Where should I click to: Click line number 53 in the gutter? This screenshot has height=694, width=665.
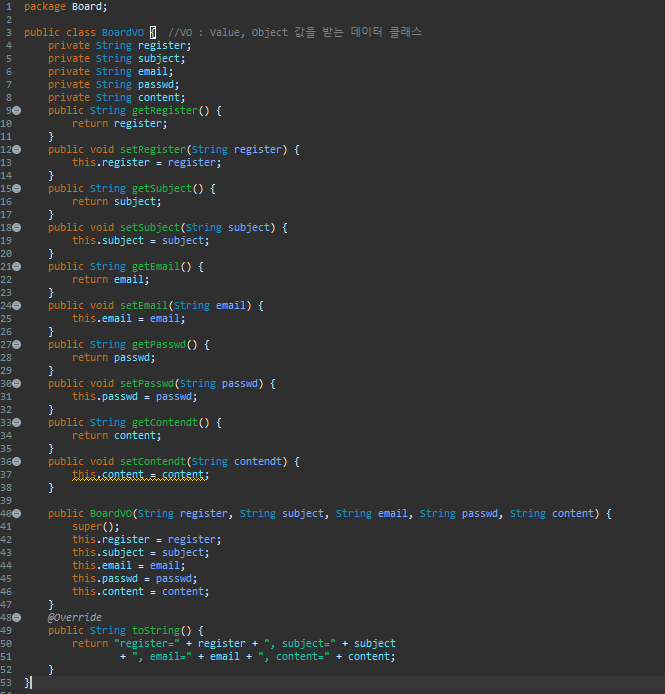tap(6, 682)
